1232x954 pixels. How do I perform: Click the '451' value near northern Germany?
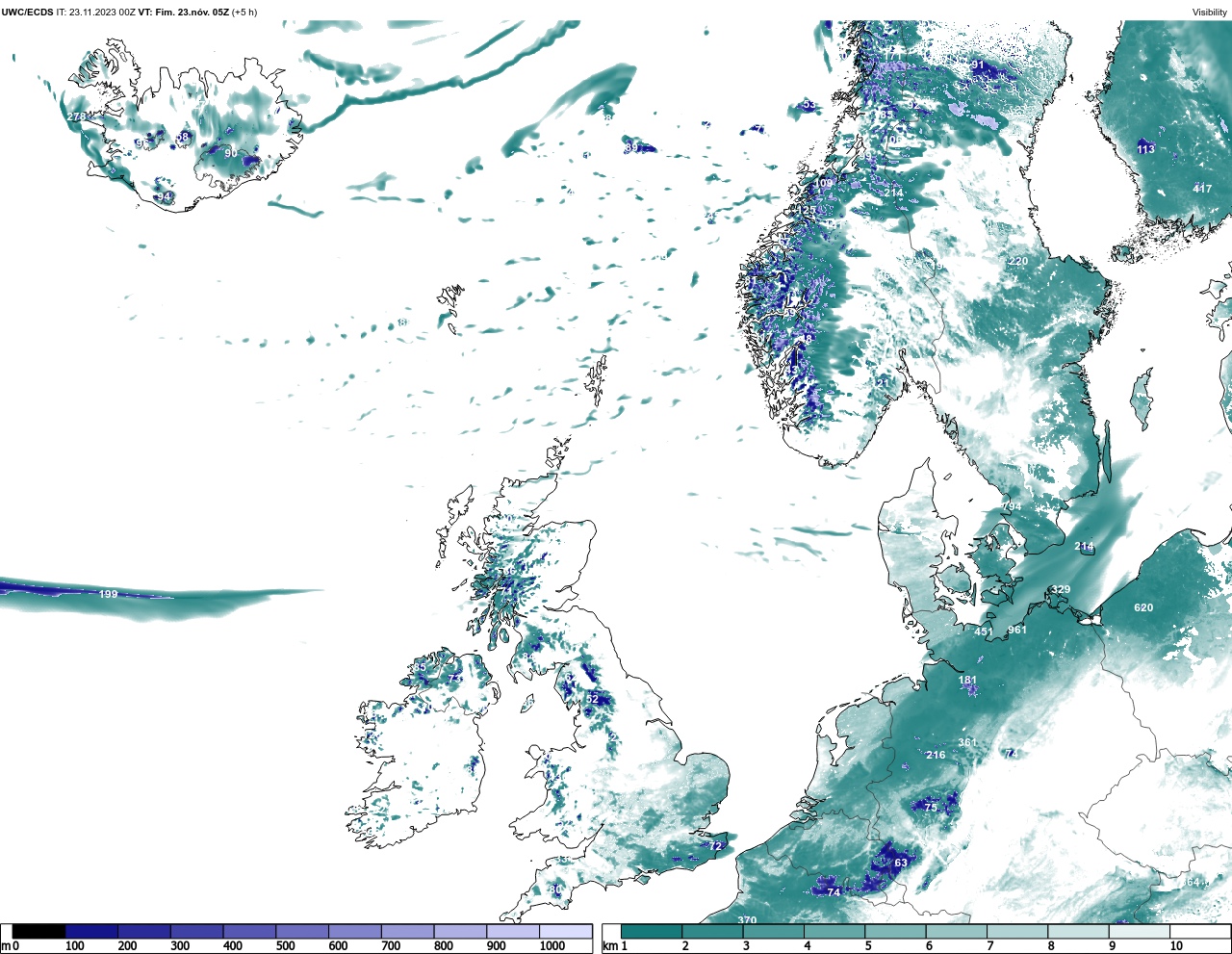click(984, 632)
